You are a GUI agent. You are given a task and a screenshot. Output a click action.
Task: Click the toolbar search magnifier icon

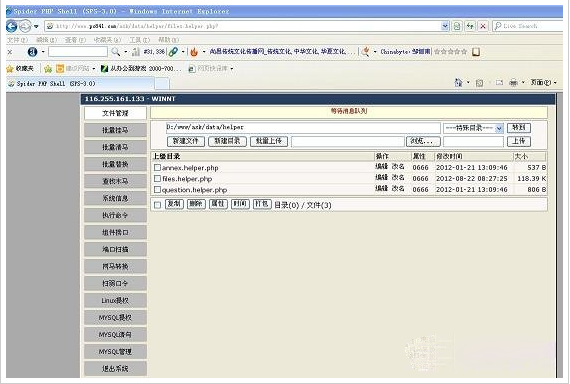(x=116, y=52)
